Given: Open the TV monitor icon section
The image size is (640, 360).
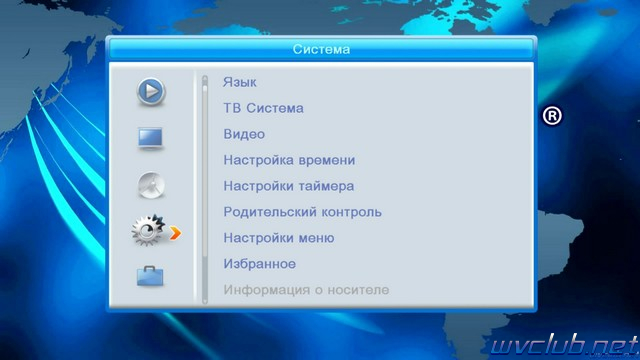Looking at the screenshot, I should tap(150, 139).
